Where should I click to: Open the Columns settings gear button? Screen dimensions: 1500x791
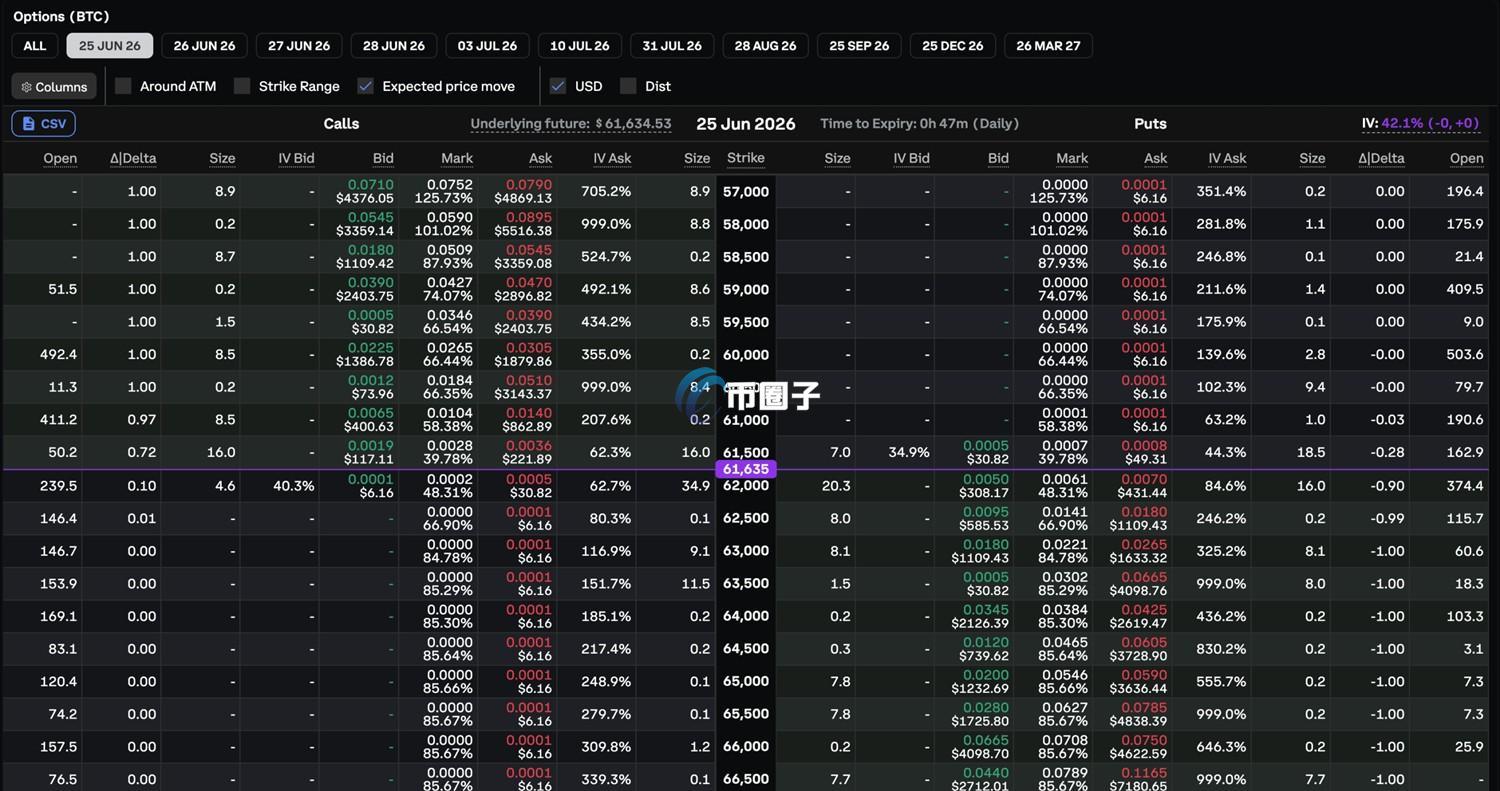pyautogui.click(x=54, y=87)
